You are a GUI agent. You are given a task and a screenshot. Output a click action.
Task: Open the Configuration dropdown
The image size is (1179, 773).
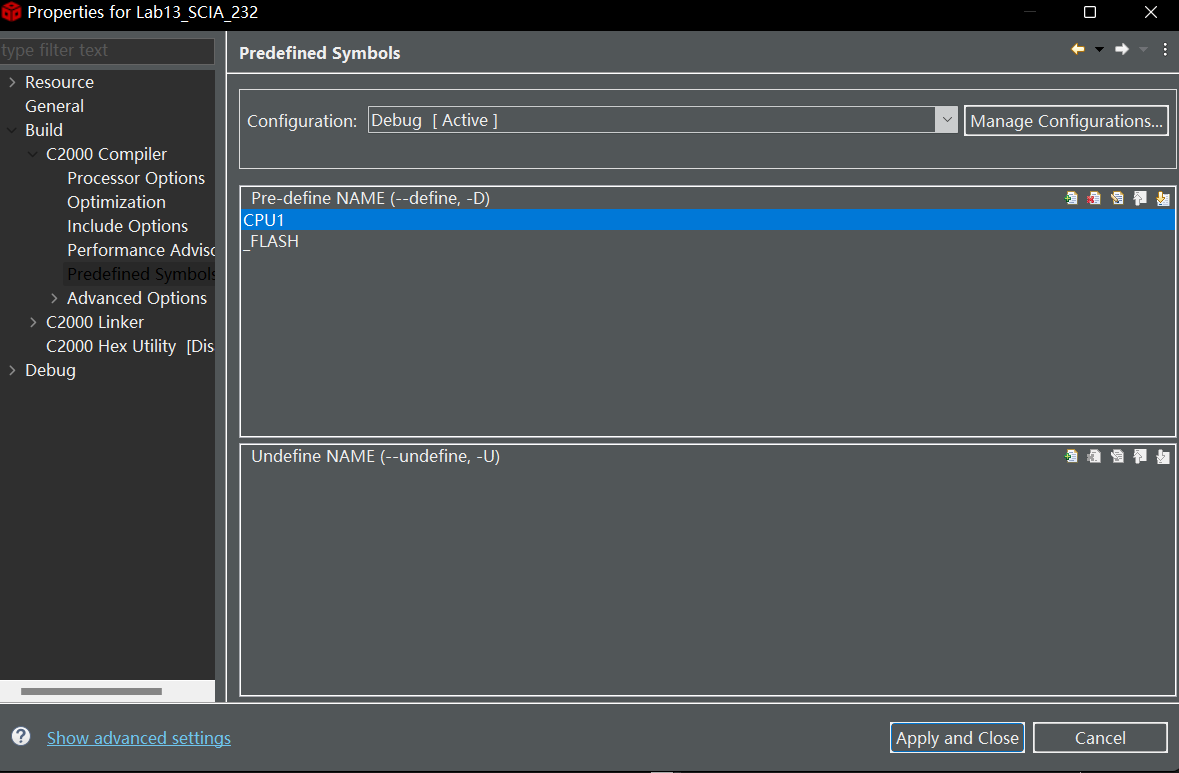pyautogui.click(x=946, y=120)
